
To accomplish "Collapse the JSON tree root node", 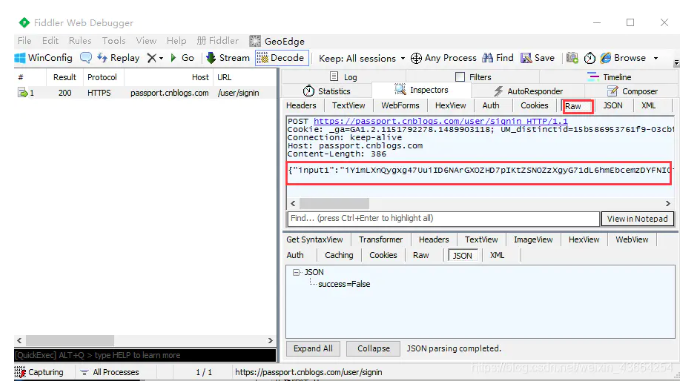I will (296, 272).
